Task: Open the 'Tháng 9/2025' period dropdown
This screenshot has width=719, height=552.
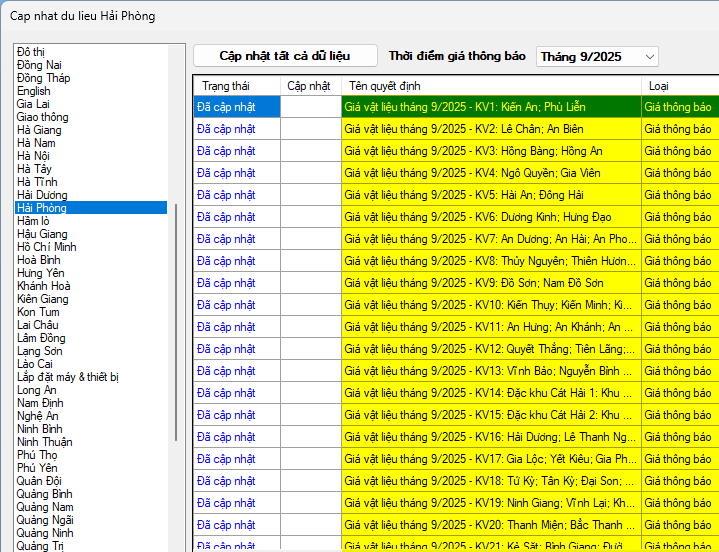Action: coord(597,57)
